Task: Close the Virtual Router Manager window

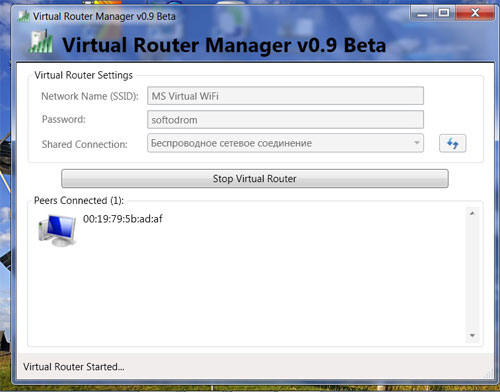Action: pos(475,13)
